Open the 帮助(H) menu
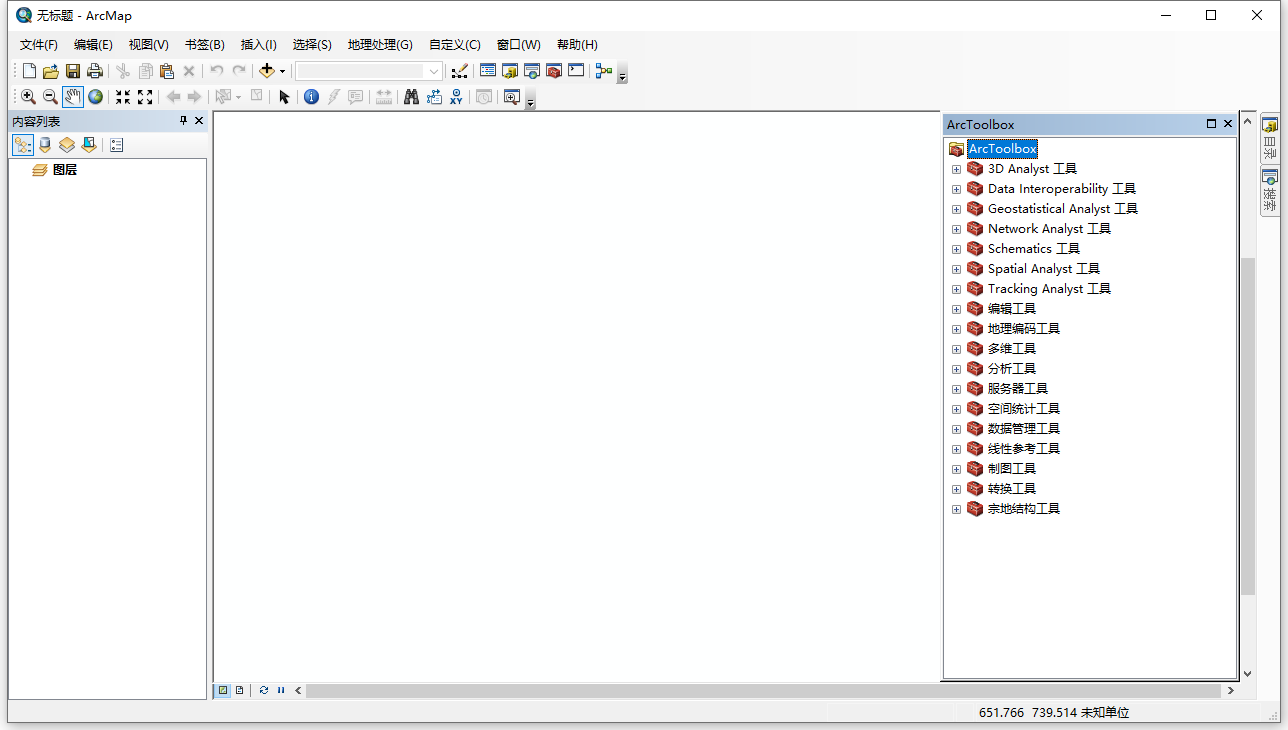 coord(577,45)
